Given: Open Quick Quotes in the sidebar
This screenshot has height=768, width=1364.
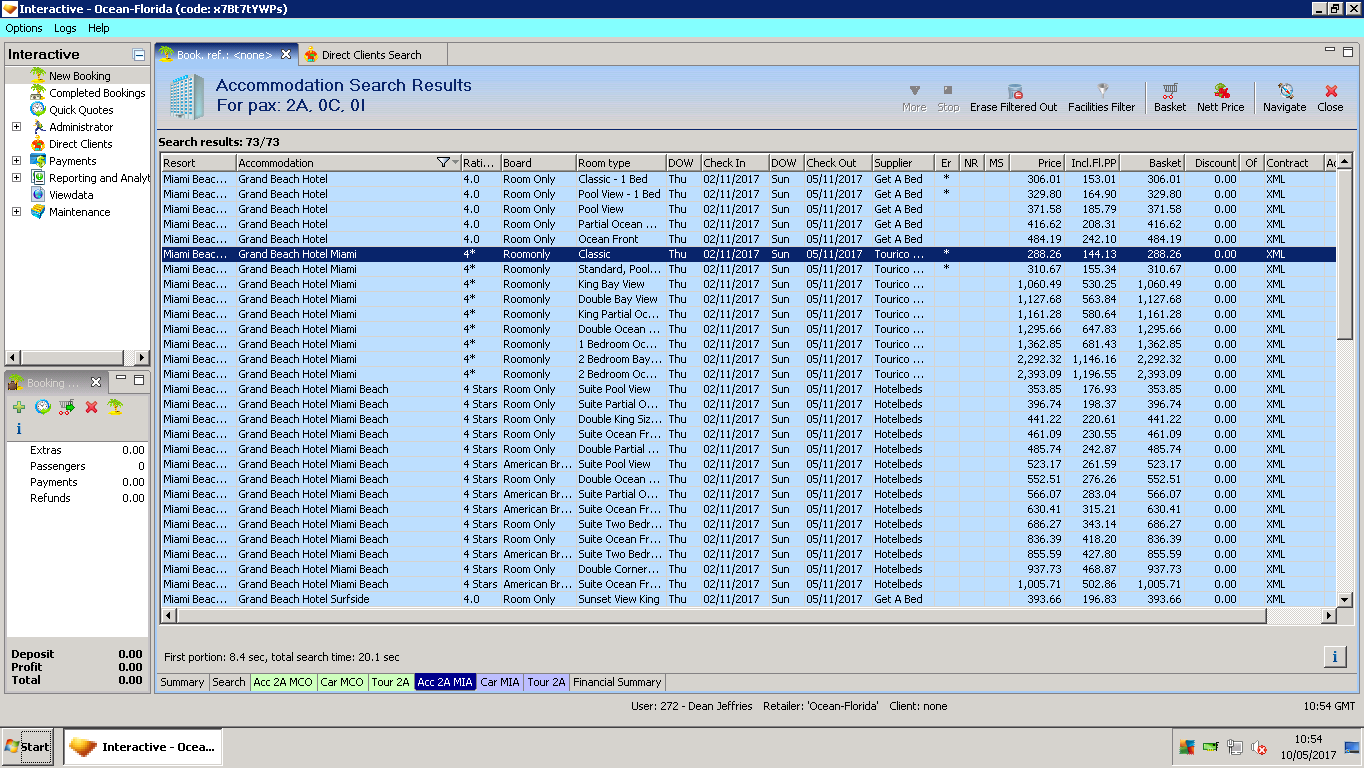Looking at the screenshot, I should (x=81, y=110).
